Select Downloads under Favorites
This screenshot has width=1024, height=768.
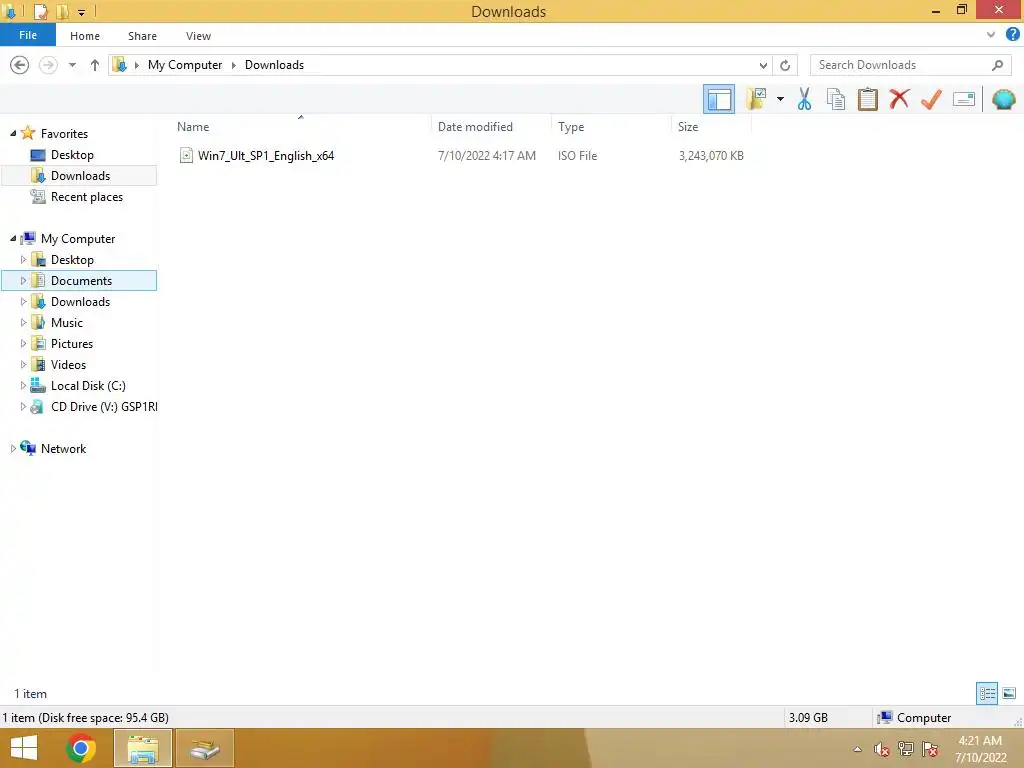pyautogui.click(x=80, y=176)
